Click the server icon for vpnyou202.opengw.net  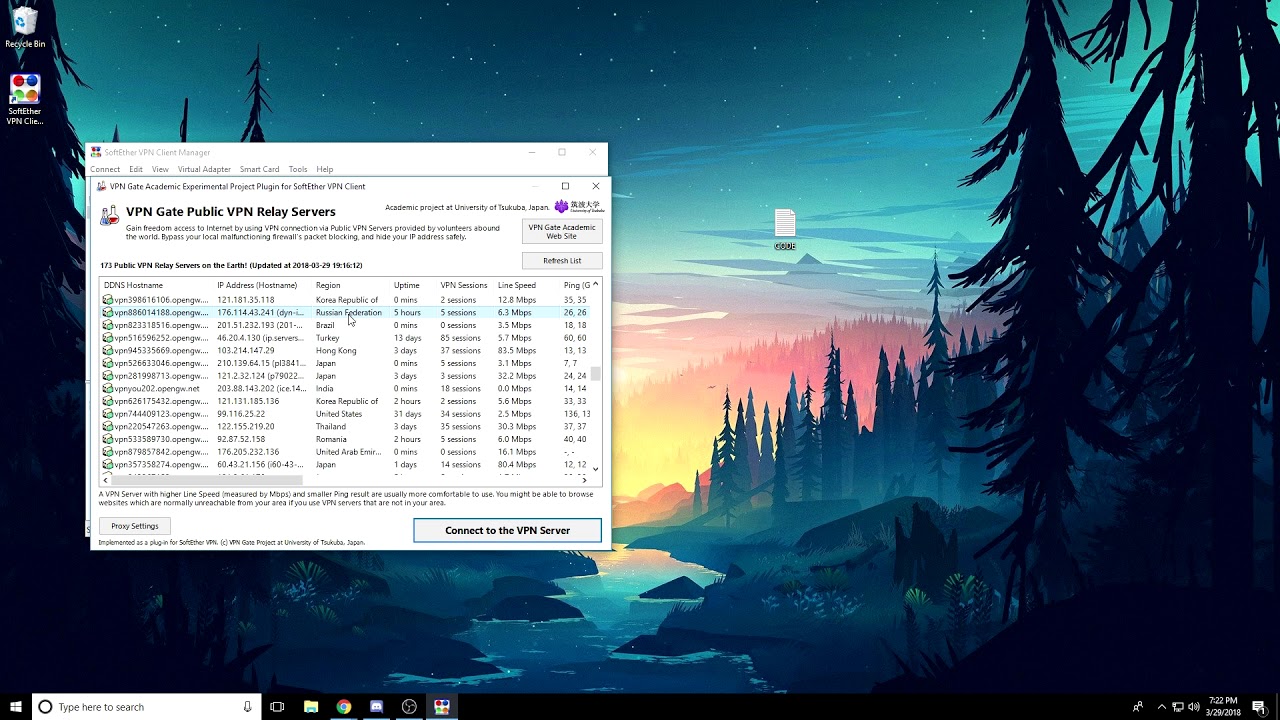click(x=108, y=389)
